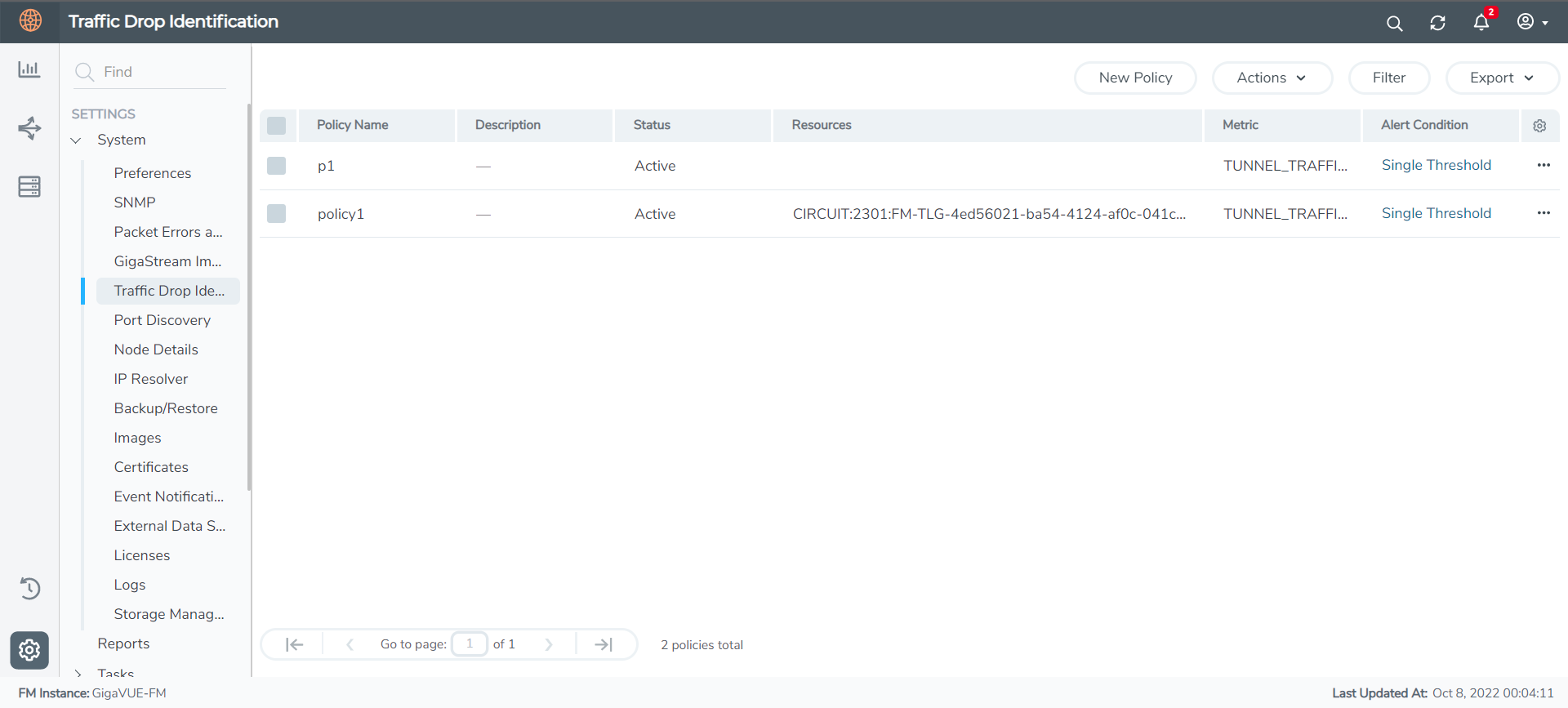Viewport: 1568px width, 708px height.
Task: Go to first page of policies
Action: coord(295,644)
